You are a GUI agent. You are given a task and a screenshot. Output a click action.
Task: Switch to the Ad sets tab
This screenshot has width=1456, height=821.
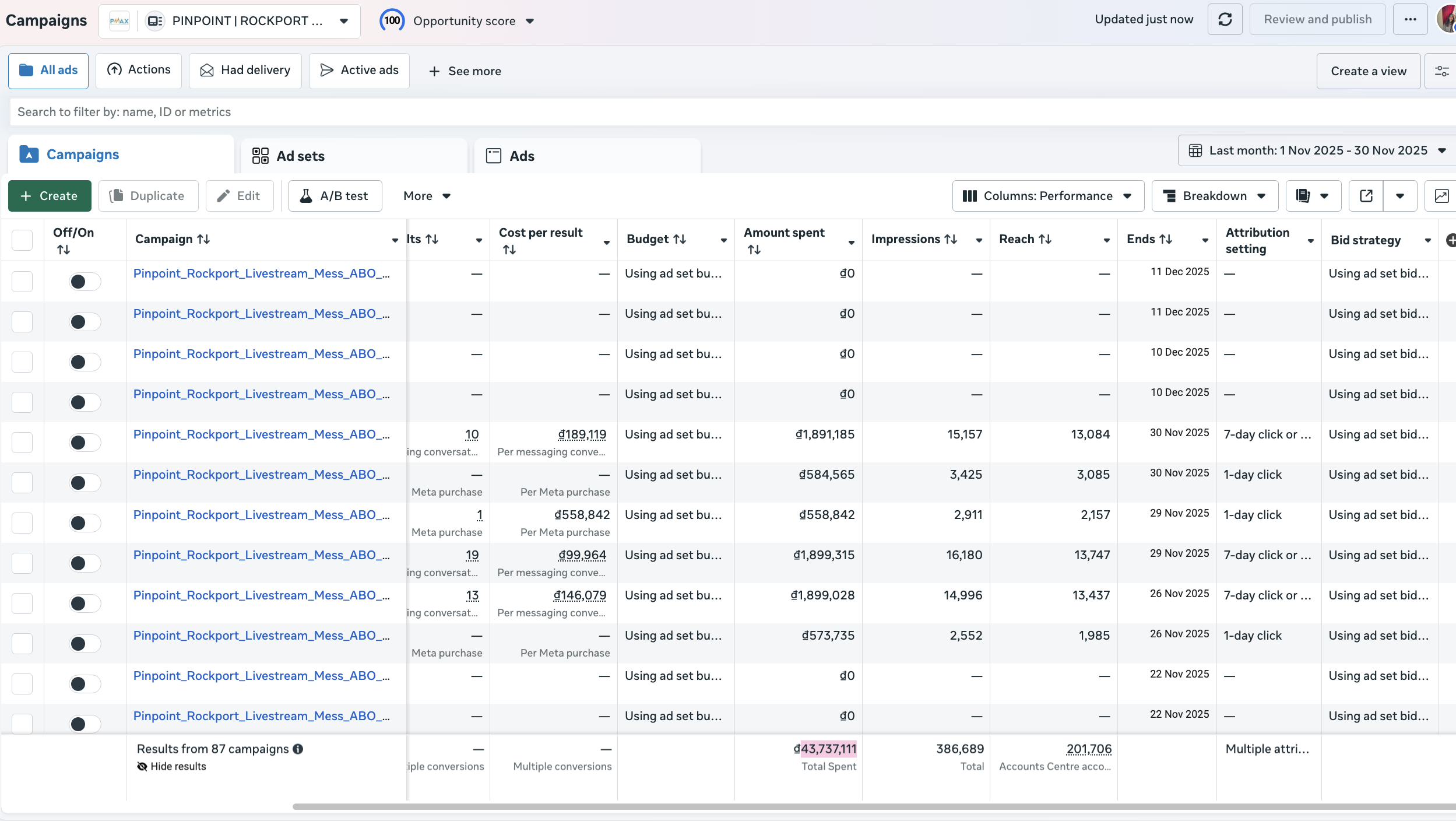point(300,156)
